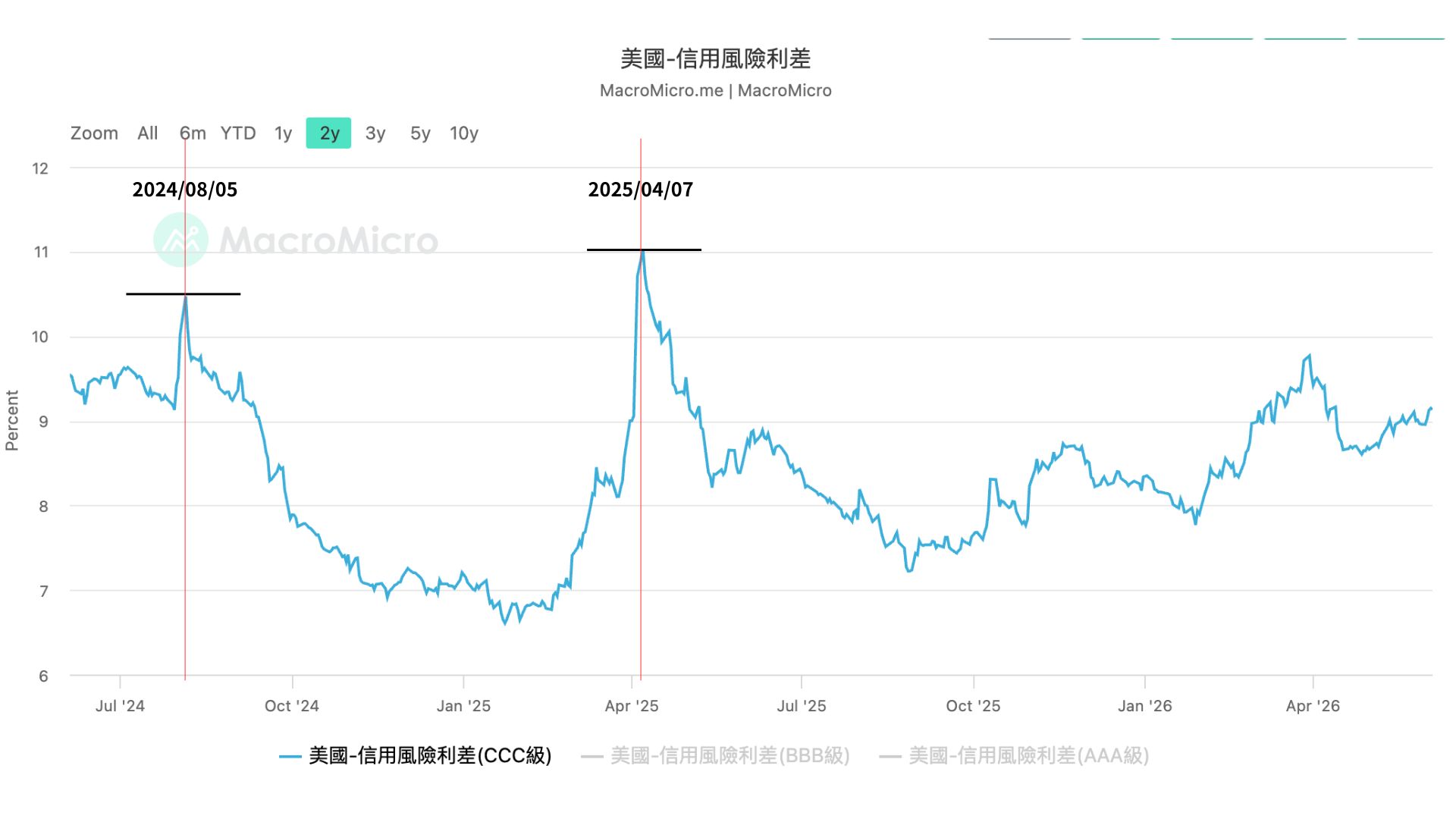Click the Jan '26 axis label
Screen dimensions: 1456x819
coord(1145,706)
